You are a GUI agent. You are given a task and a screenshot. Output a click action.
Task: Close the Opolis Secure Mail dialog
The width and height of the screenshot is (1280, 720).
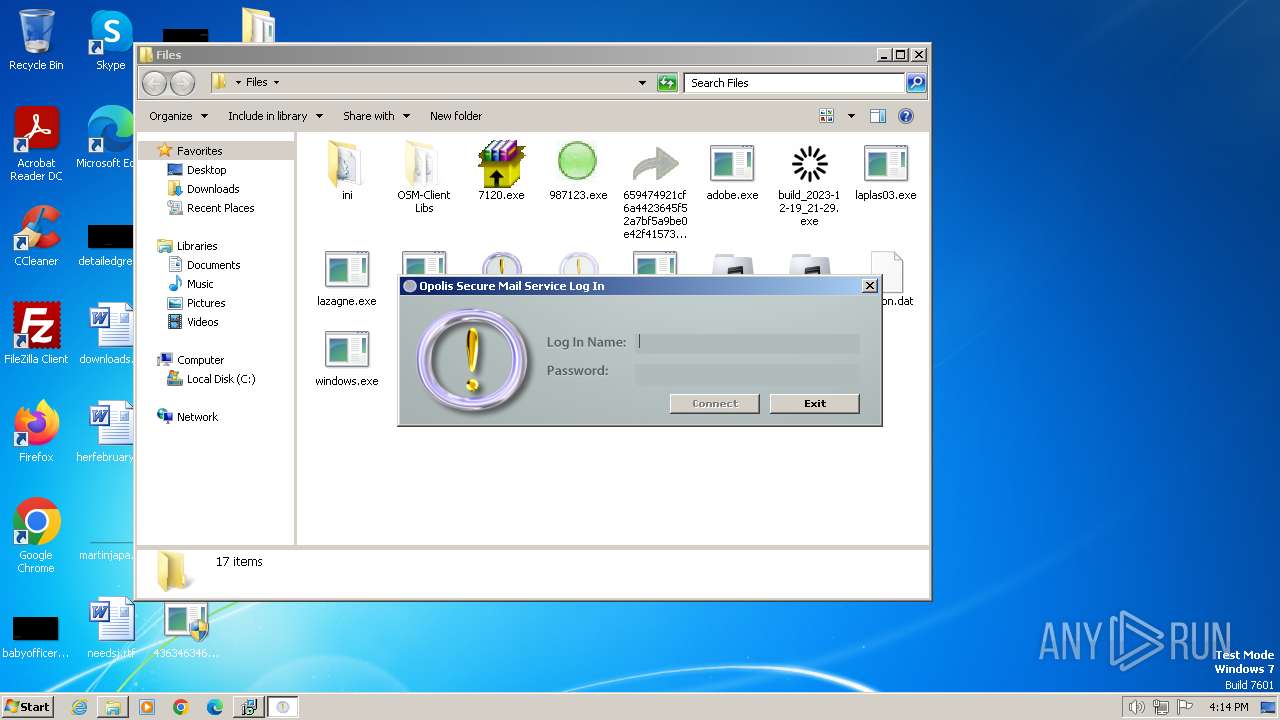tap(869, 286)
